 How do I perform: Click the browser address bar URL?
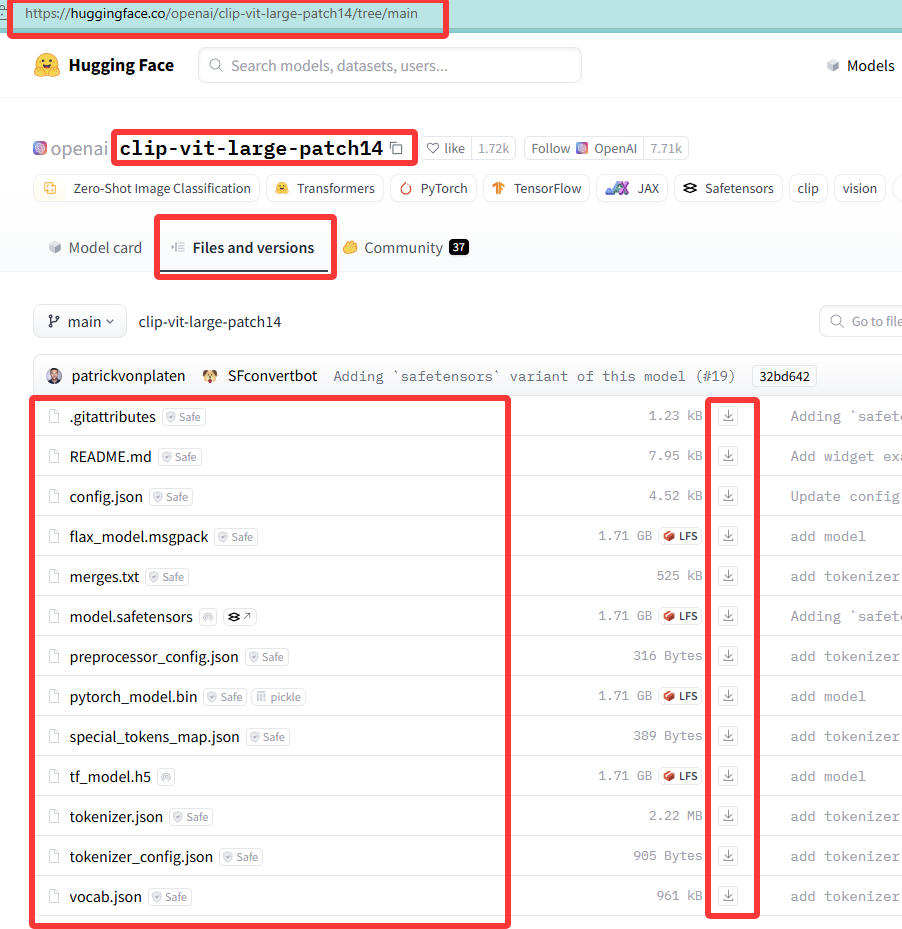click(x=221, y=14)
